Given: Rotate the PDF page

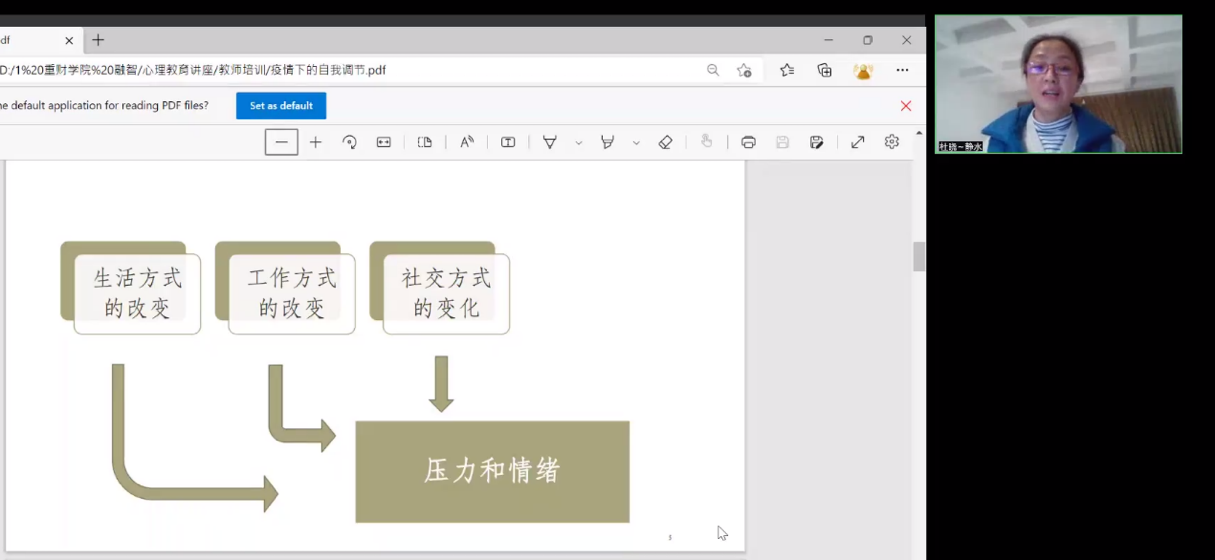Looking at the screenshot, I should pos(349,142).
